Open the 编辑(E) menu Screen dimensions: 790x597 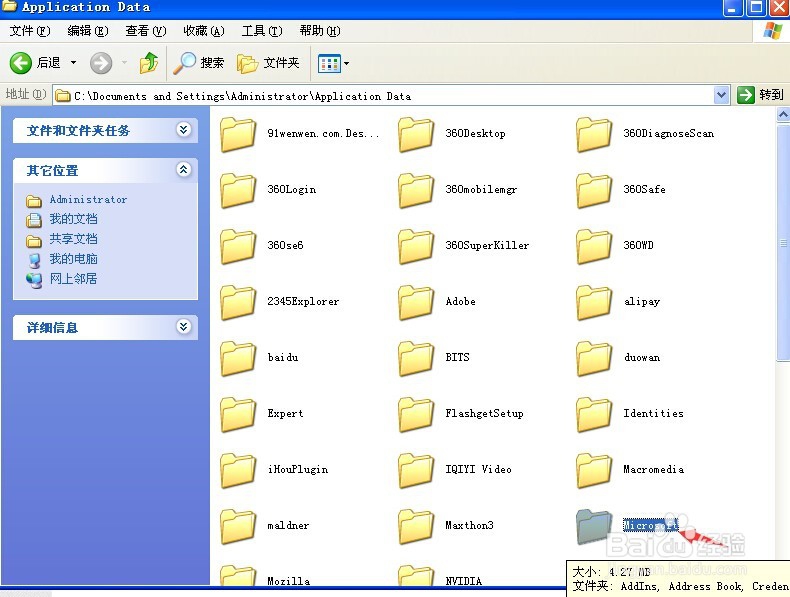tap(88, 31)
